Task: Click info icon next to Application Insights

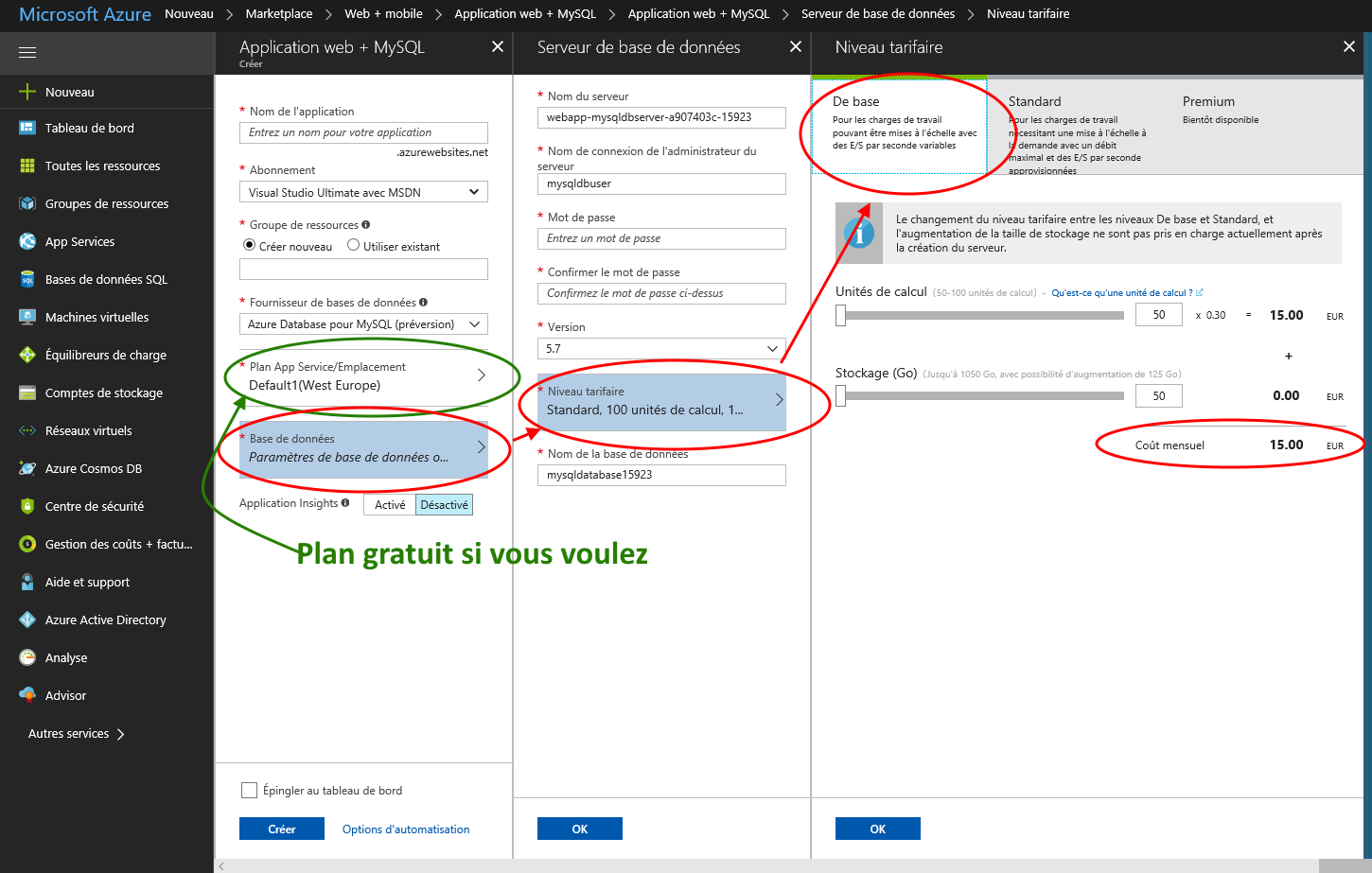Action: point(345,502)
